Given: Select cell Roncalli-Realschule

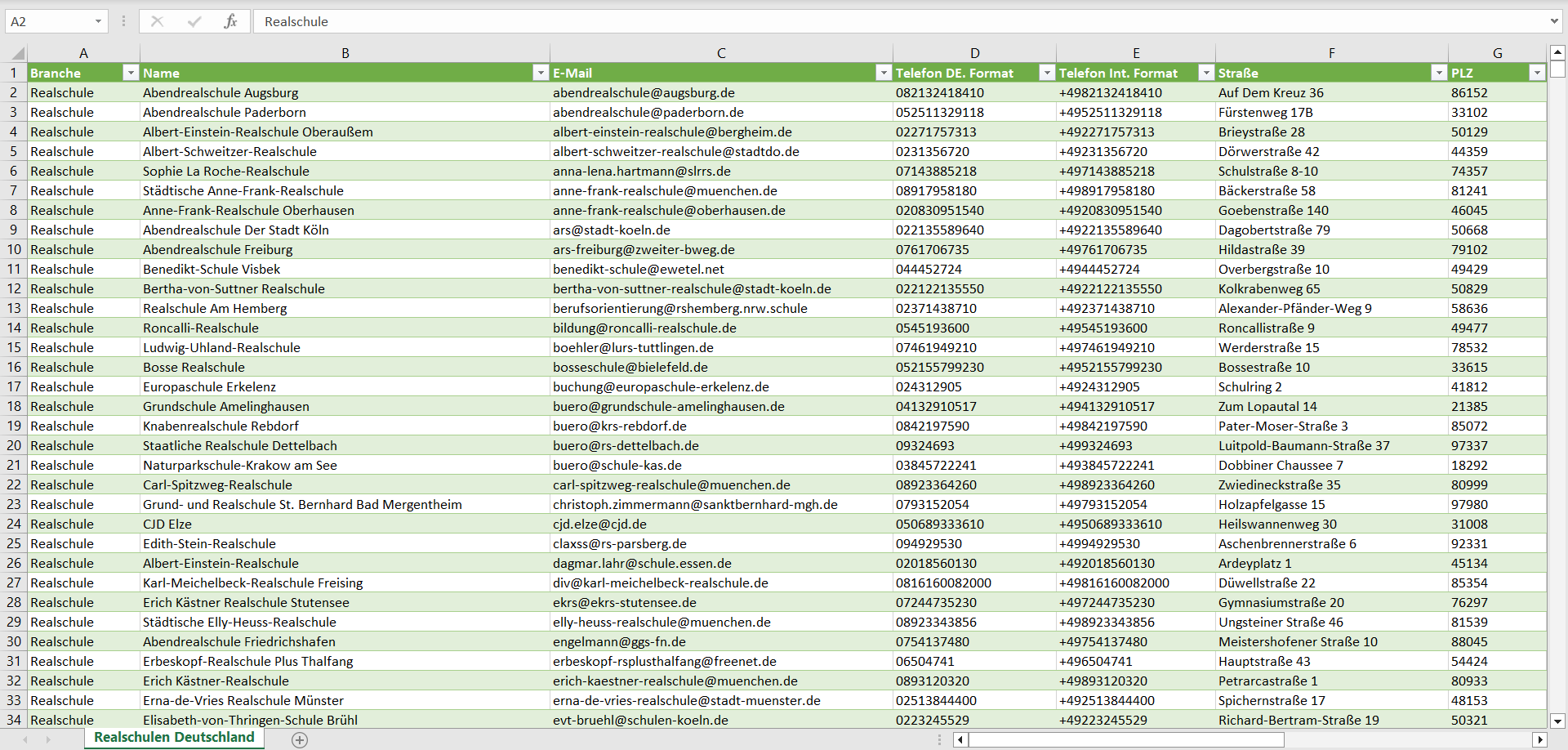Looking at the screenshot, I should 345,328.
